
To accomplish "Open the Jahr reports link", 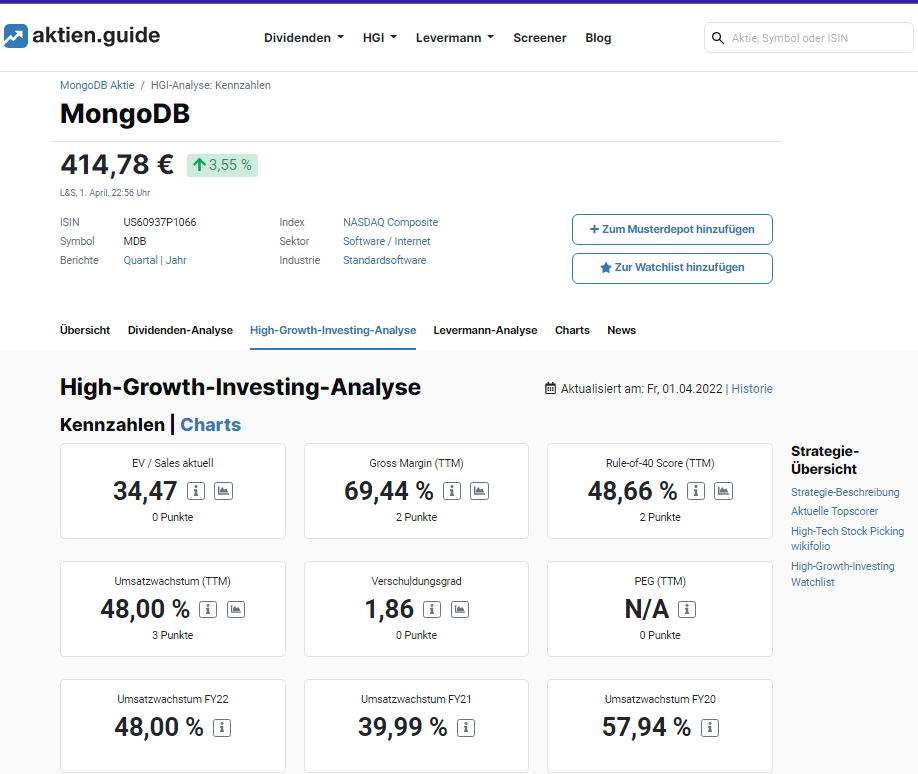I will [x=176, y=261].
